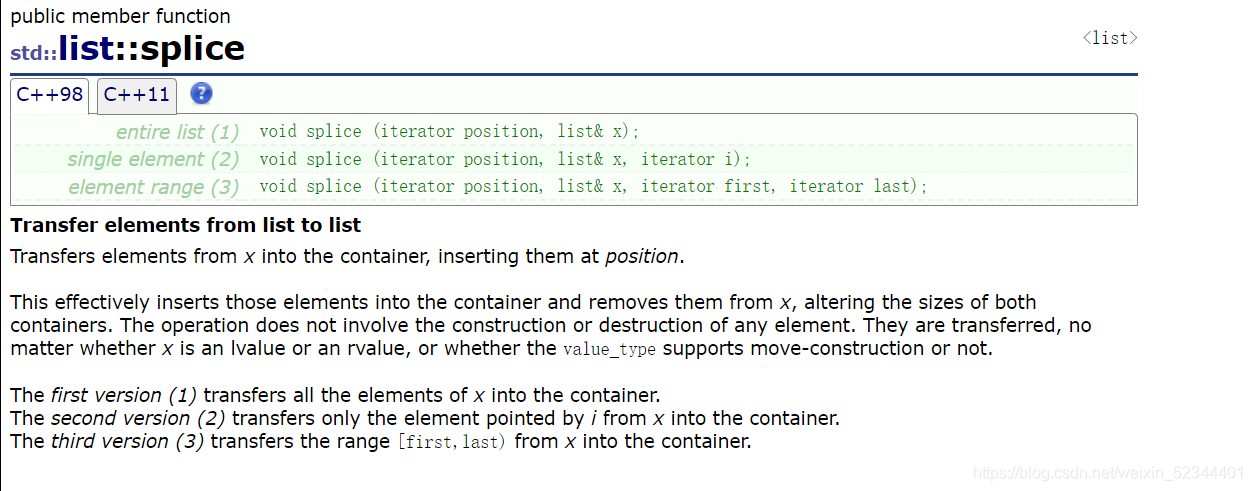Click the "public member function" label
This screenshot has height=491, width=1252.
(x=120, y=16)
